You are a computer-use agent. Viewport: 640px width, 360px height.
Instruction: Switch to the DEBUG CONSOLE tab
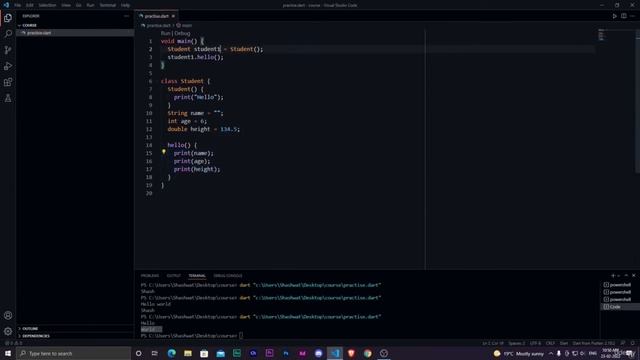[228, 276]
